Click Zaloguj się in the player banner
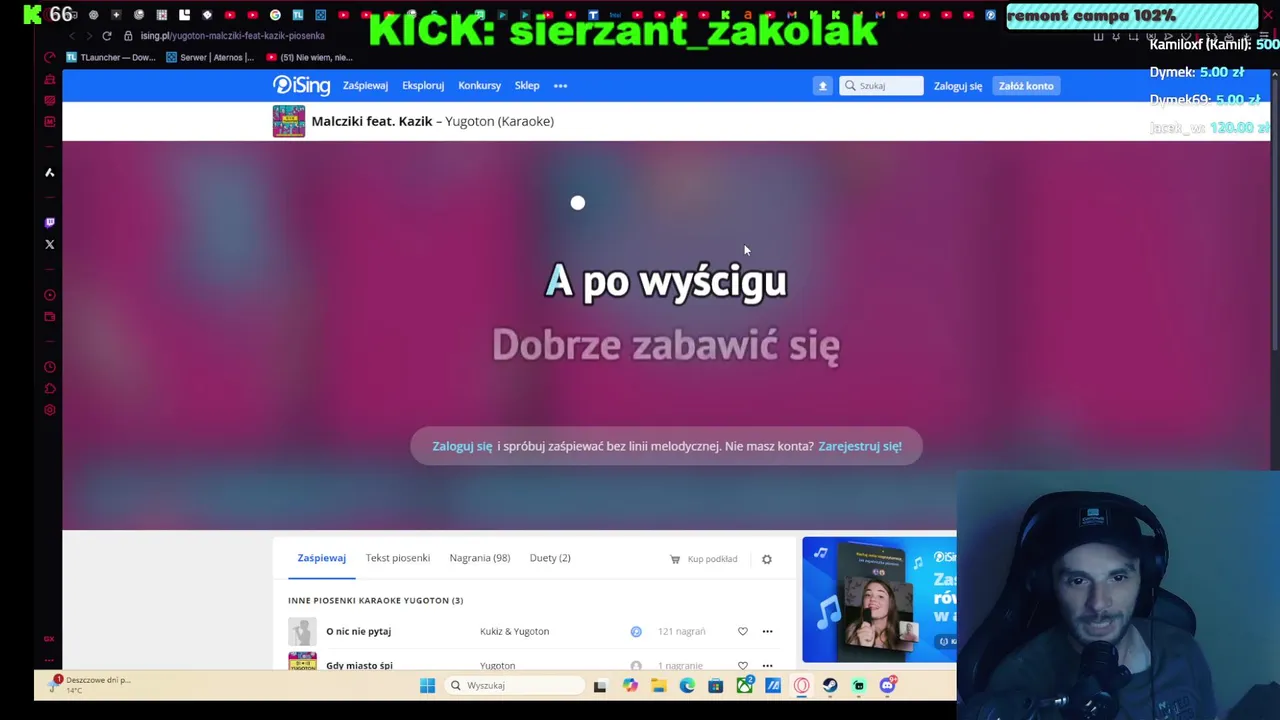Viewport: 1280px width, 720px height. pos(462,446)
